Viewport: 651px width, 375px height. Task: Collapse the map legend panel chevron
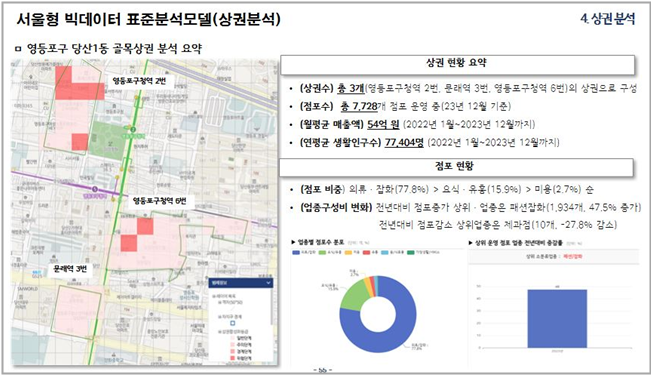268,283
